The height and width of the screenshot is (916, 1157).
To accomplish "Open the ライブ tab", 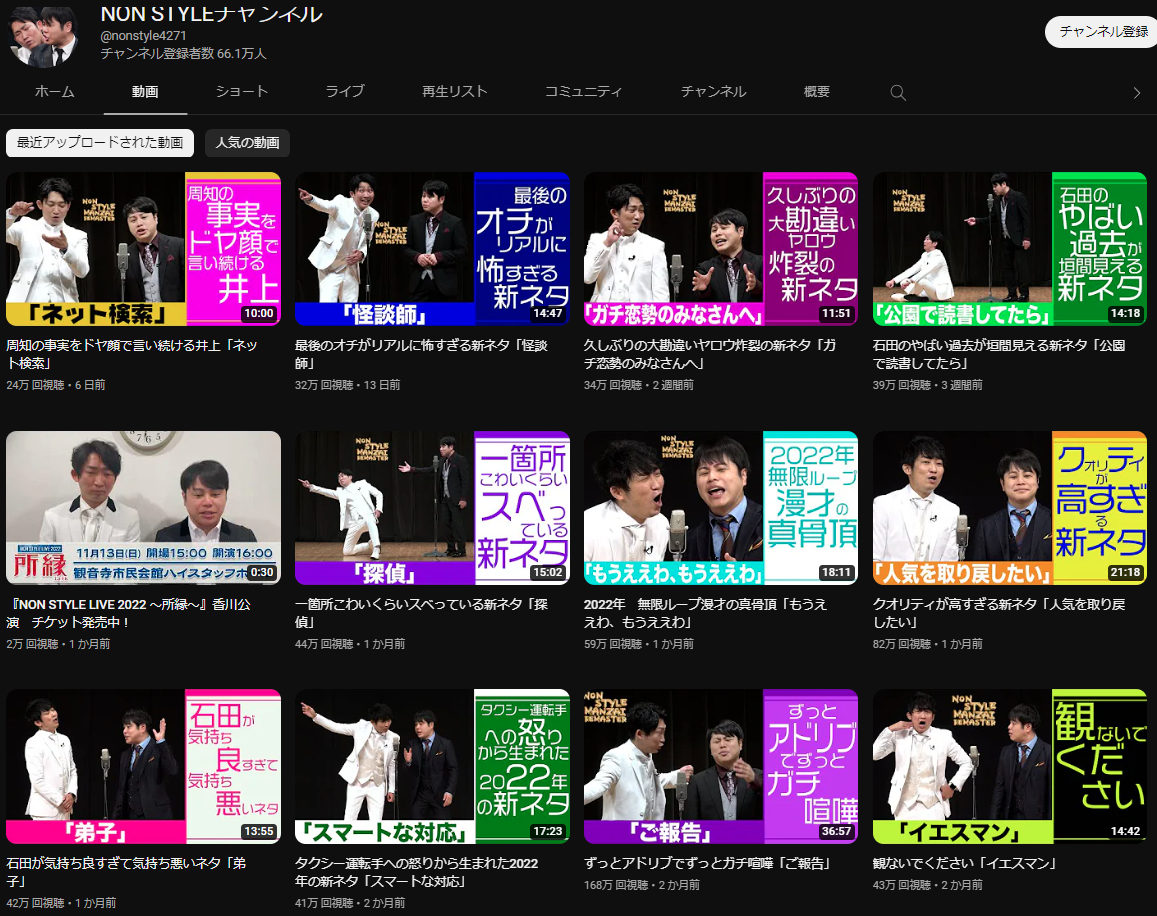I will coord(345,92).
